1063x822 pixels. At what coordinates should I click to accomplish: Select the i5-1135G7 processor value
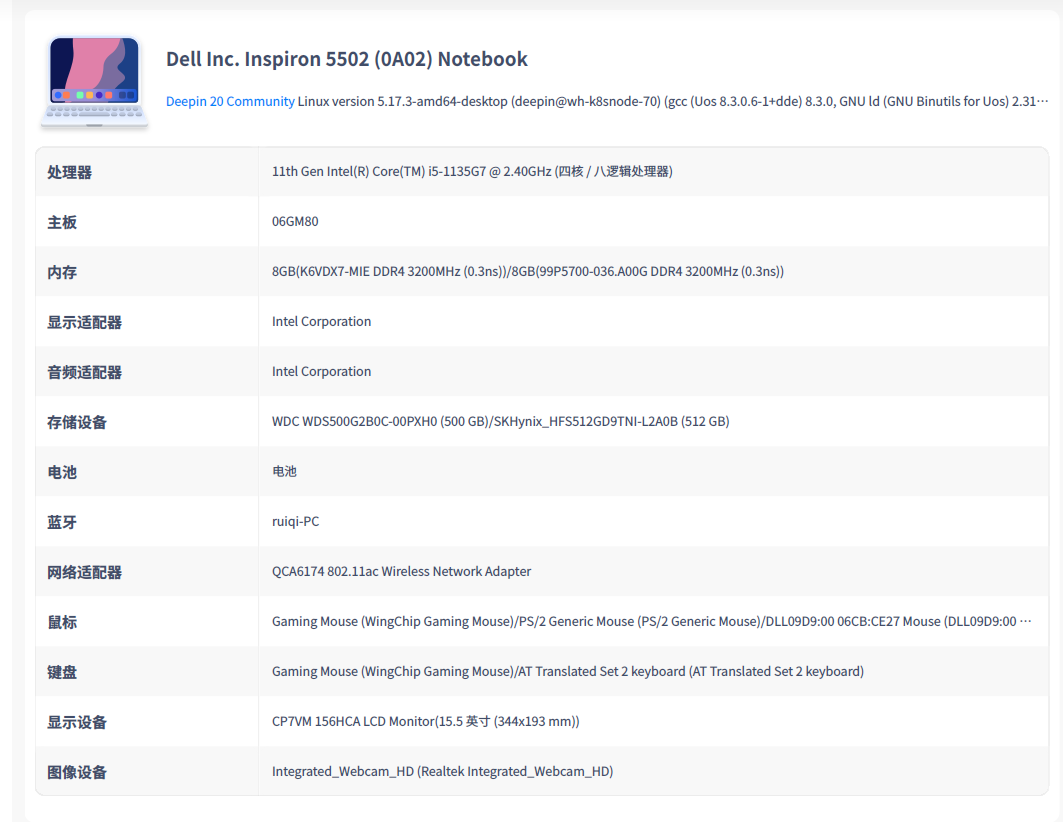coord(472,171)
